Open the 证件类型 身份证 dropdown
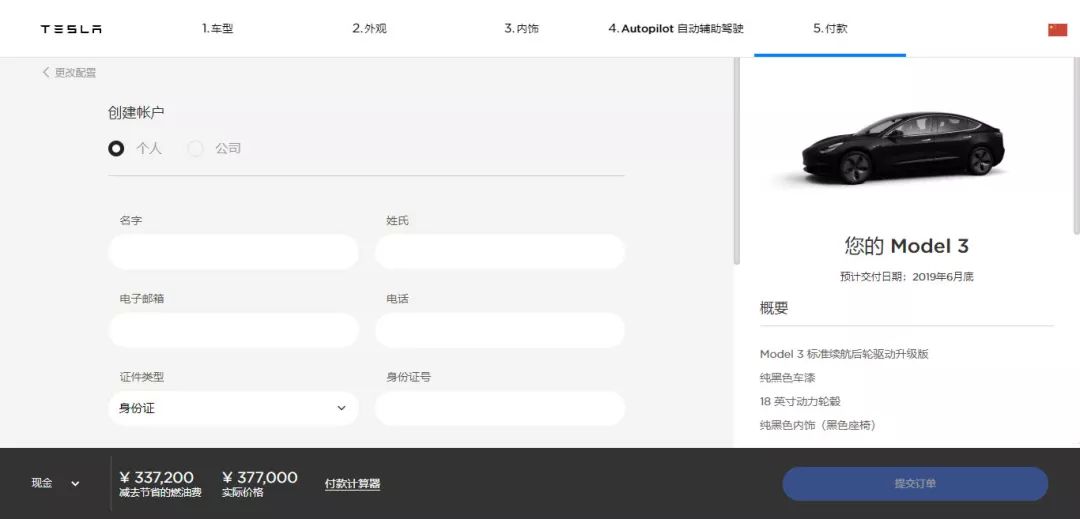Image resolution: width=1080 pixels, height=519 pixels. pyautogui.click(x=233, y=409)
